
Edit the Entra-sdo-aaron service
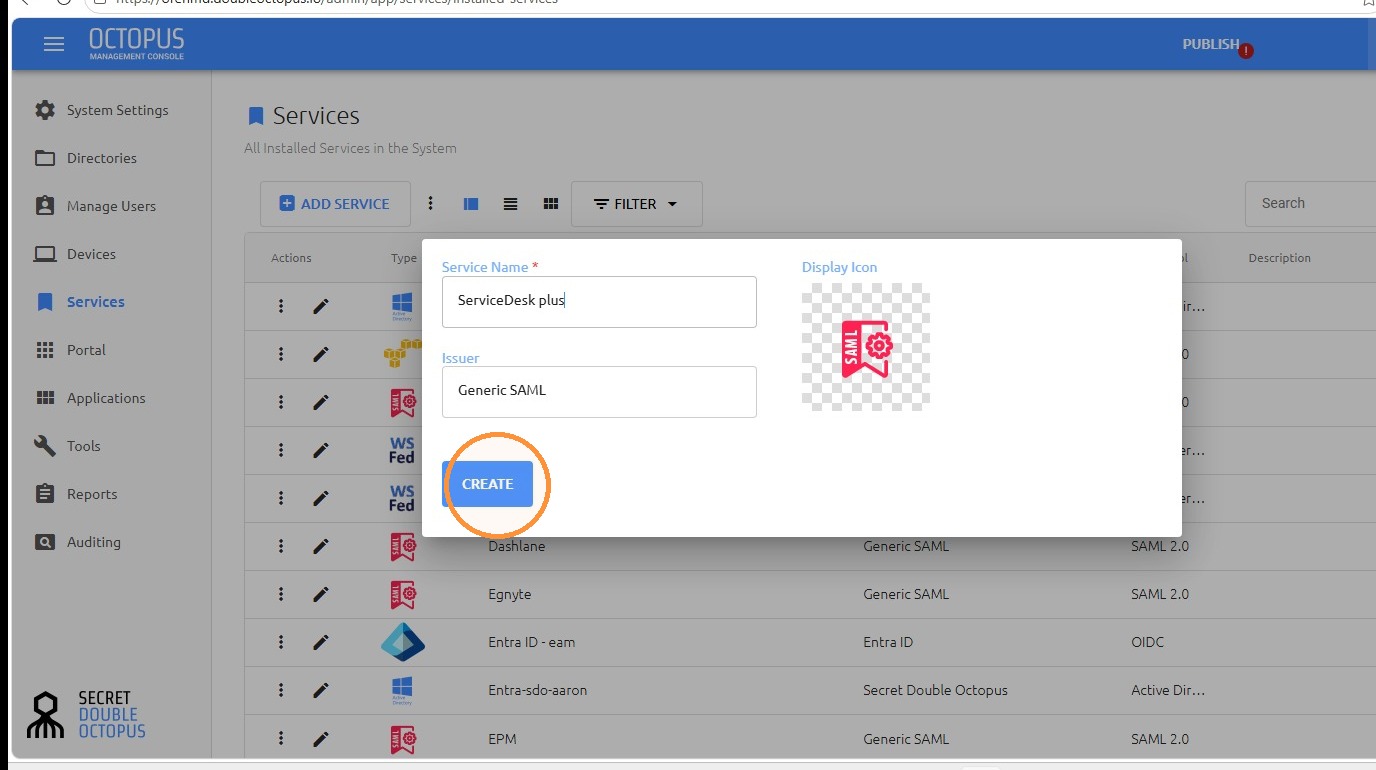pos(320,690)
